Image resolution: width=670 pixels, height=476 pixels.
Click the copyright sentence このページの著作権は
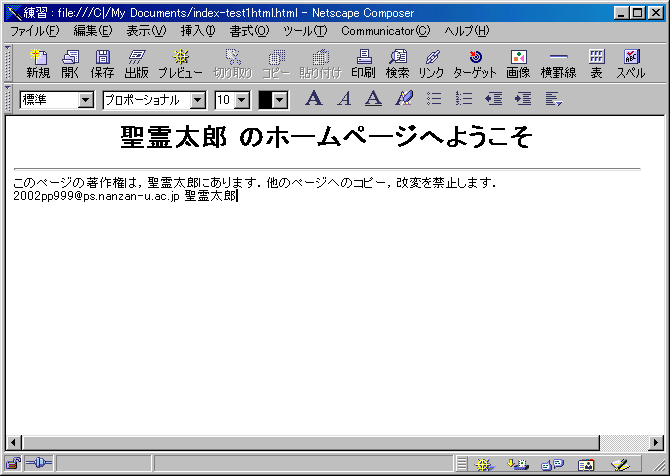[254, 183]
